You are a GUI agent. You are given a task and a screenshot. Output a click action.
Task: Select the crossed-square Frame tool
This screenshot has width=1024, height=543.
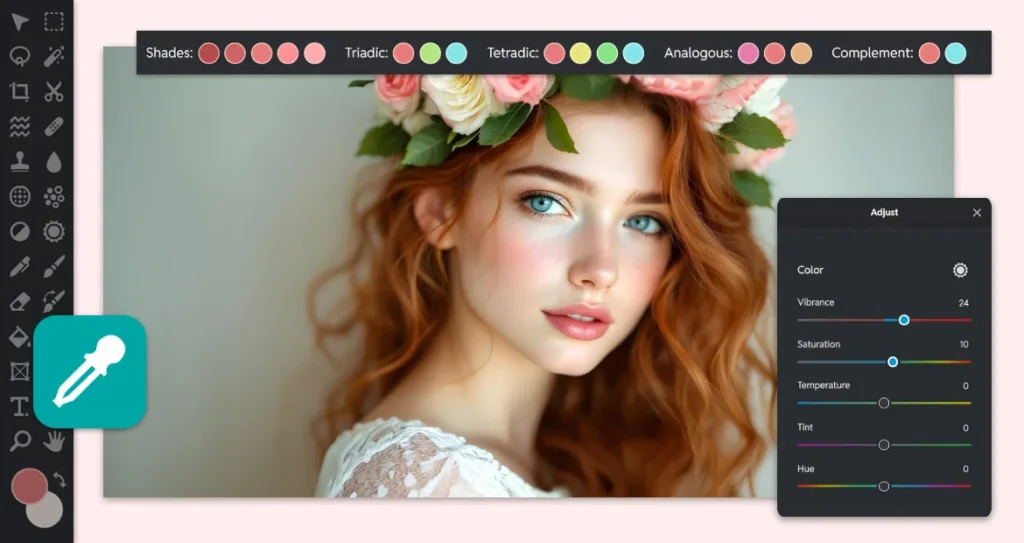[20, 372]
